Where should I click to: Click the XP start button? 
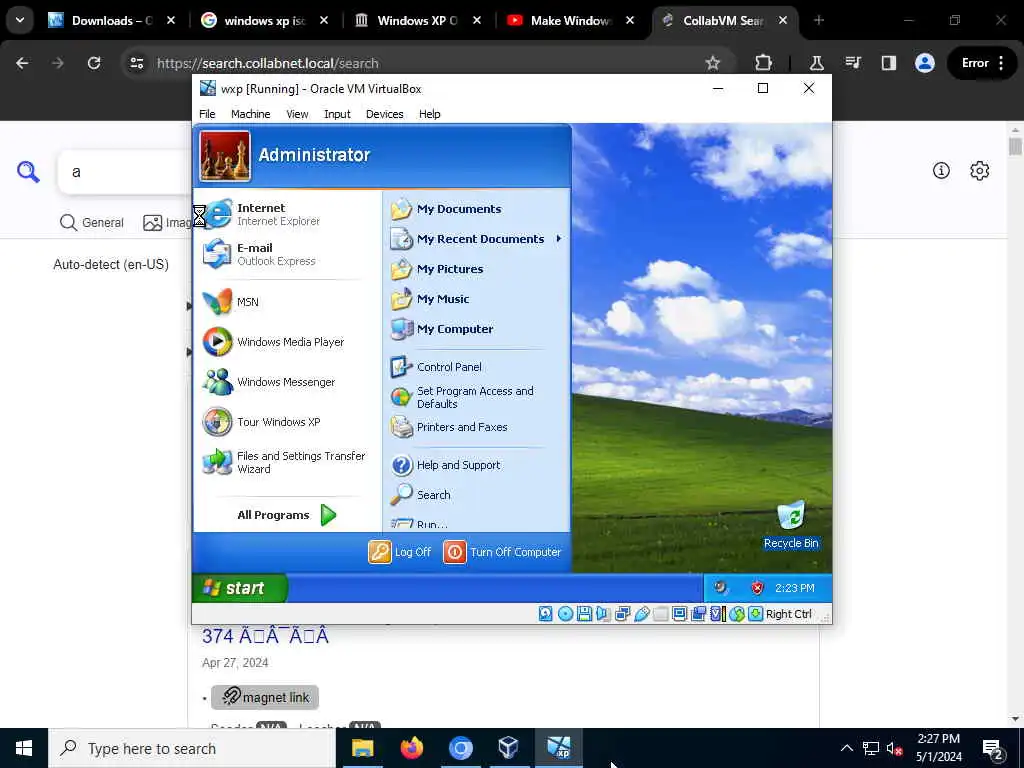(x=240, y=588)
